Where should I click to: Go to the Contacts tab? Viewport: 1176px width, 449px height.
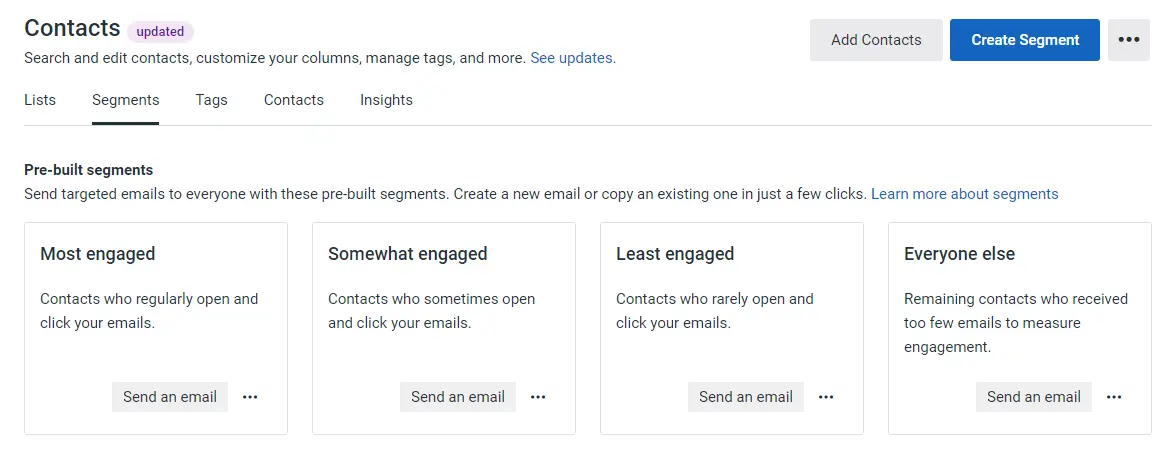click(294, 100)
